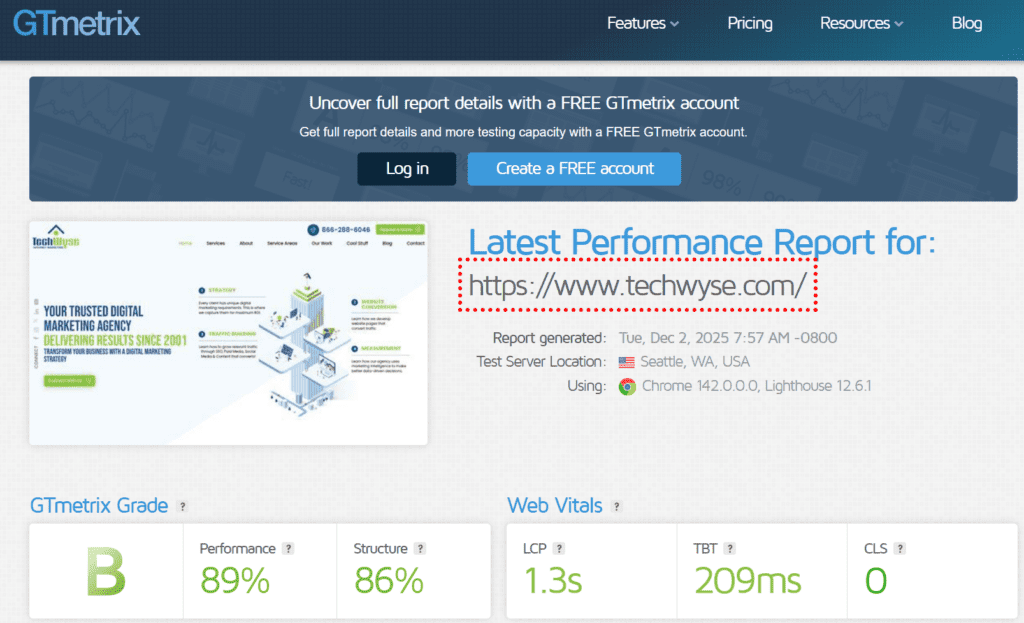Open the techwyse.com URL link

[637, 286]
